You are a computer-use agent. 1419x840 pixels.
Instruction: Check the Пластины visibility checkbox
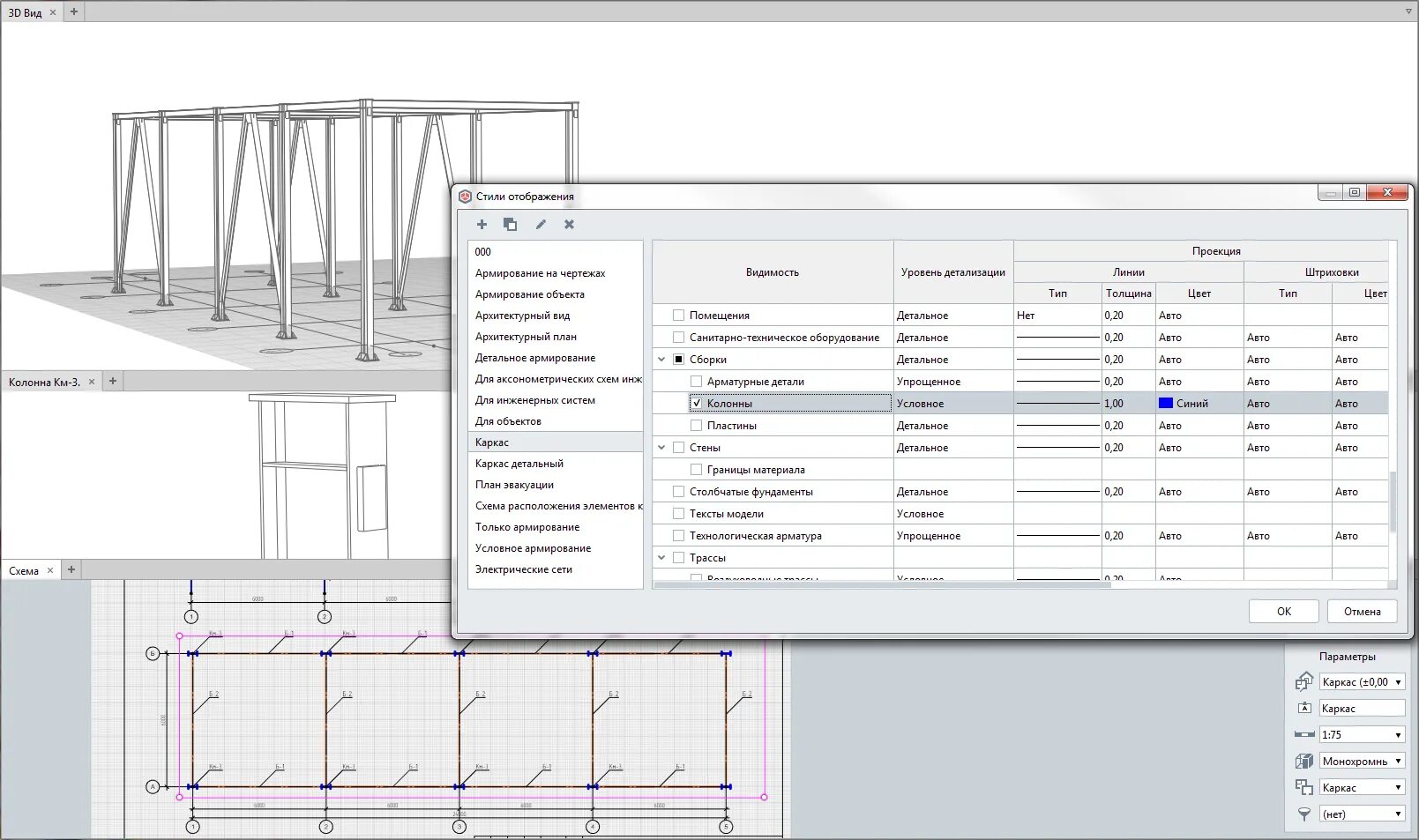pos(697,426)
